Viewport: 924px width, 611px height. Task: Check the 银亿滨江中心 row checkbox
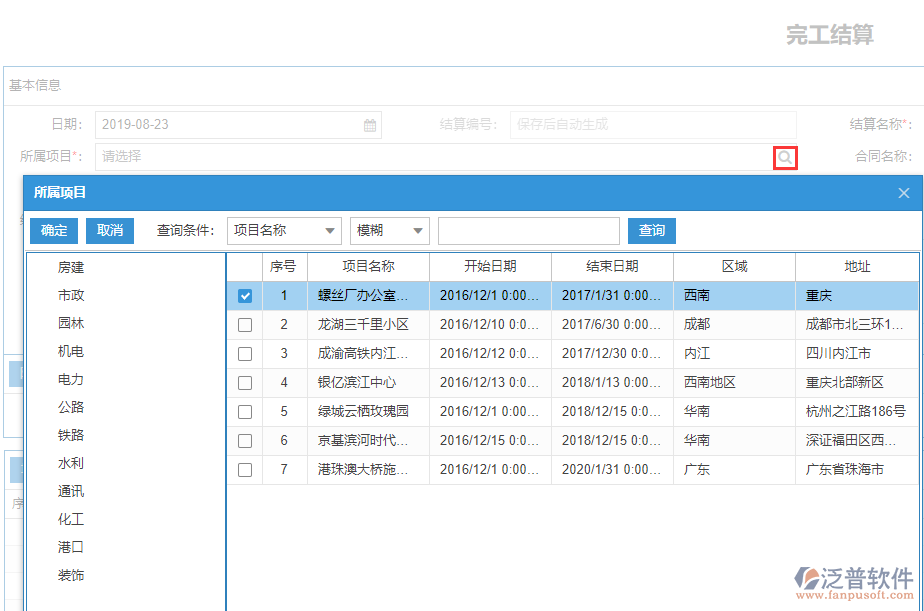coord(245,382)
